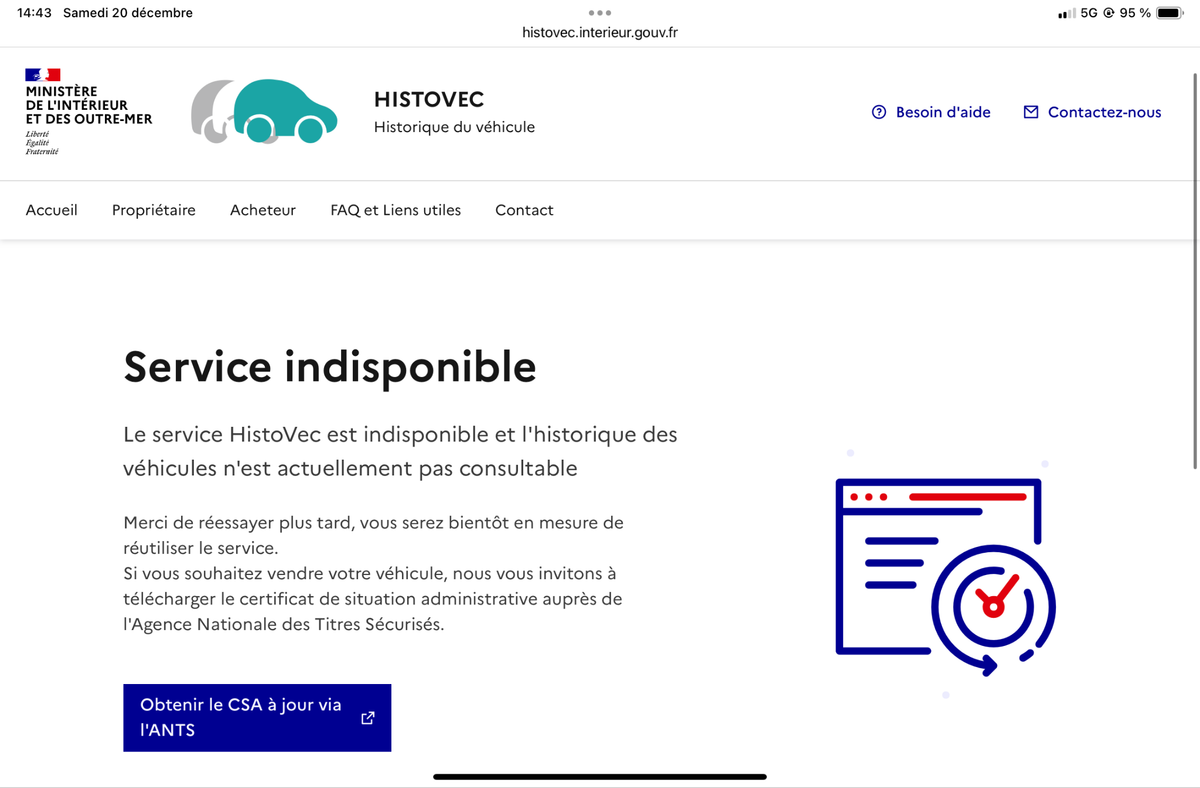1200x788 pixels.
Task: Click the Besoin d'aide link
Action: pyautogui.click(x=931, y=112)
